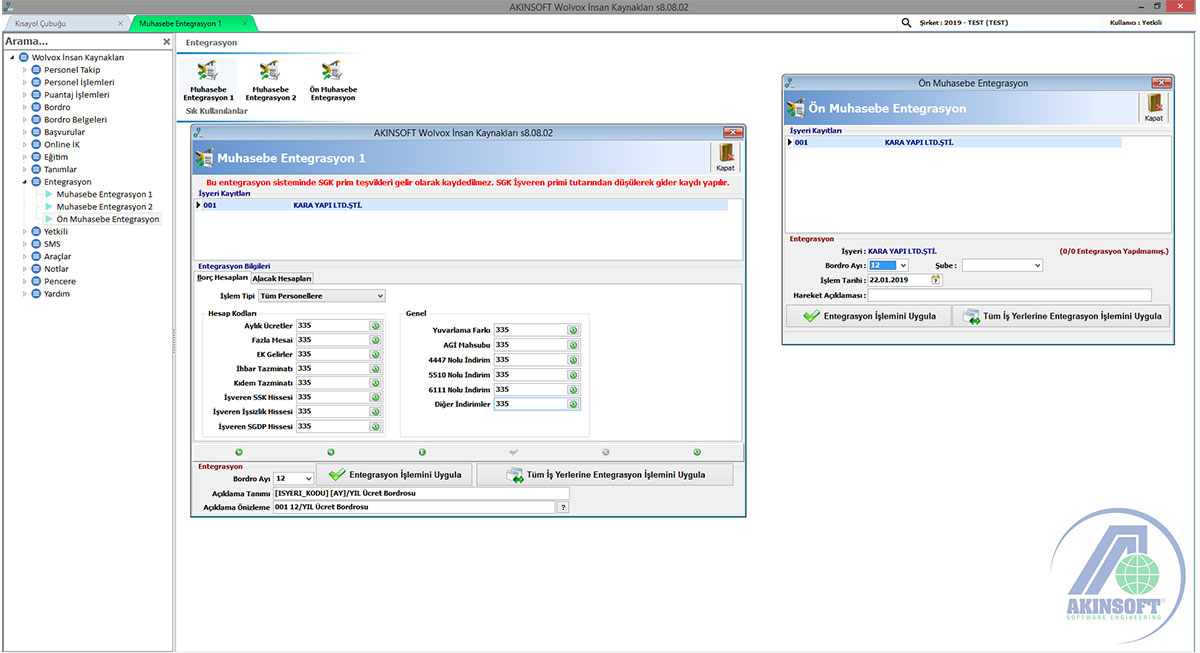Open account lookup for 5510 Nolu İndirim
The height and width of the screenshot is (653, 1200).
[573, 375]
